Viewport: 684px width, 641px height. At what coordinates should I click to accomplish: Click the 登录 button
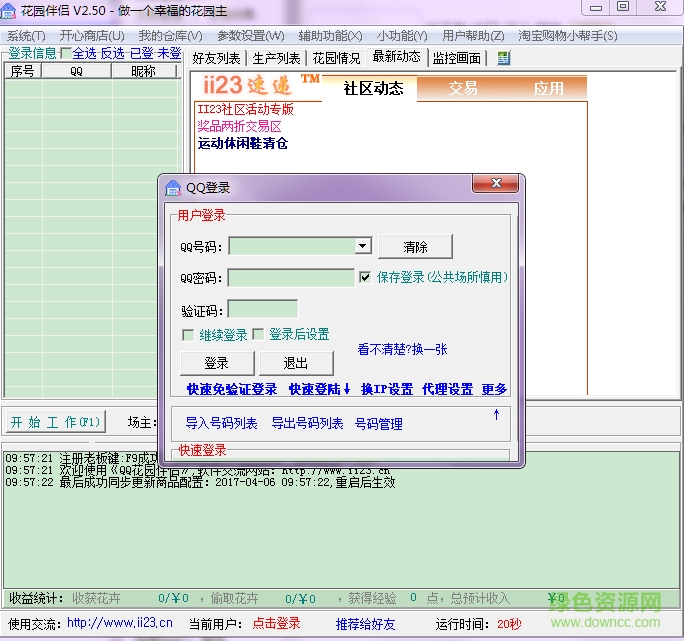click(x=216, y=363)
